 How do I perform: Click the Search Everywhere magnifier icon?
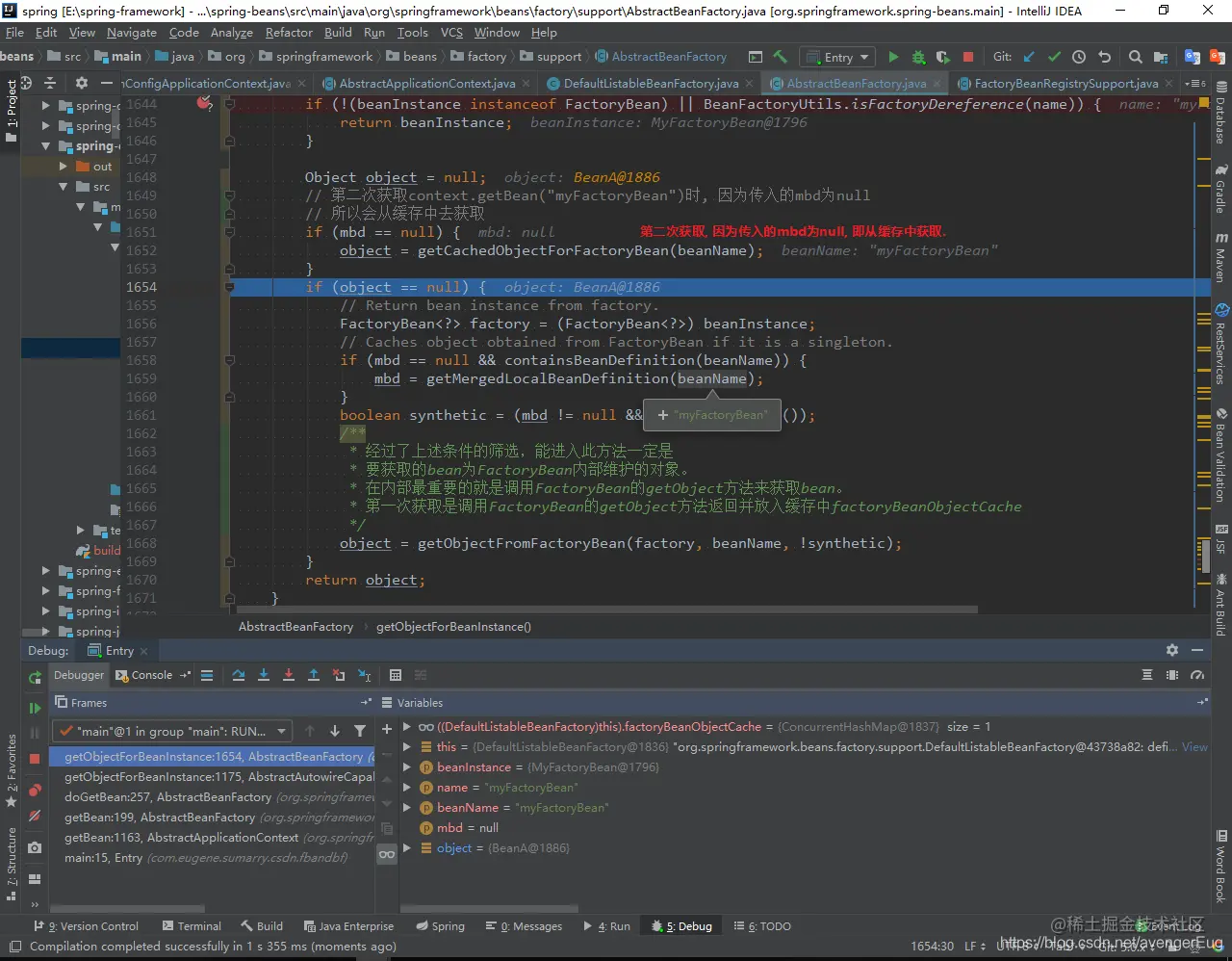[1136, 57]
